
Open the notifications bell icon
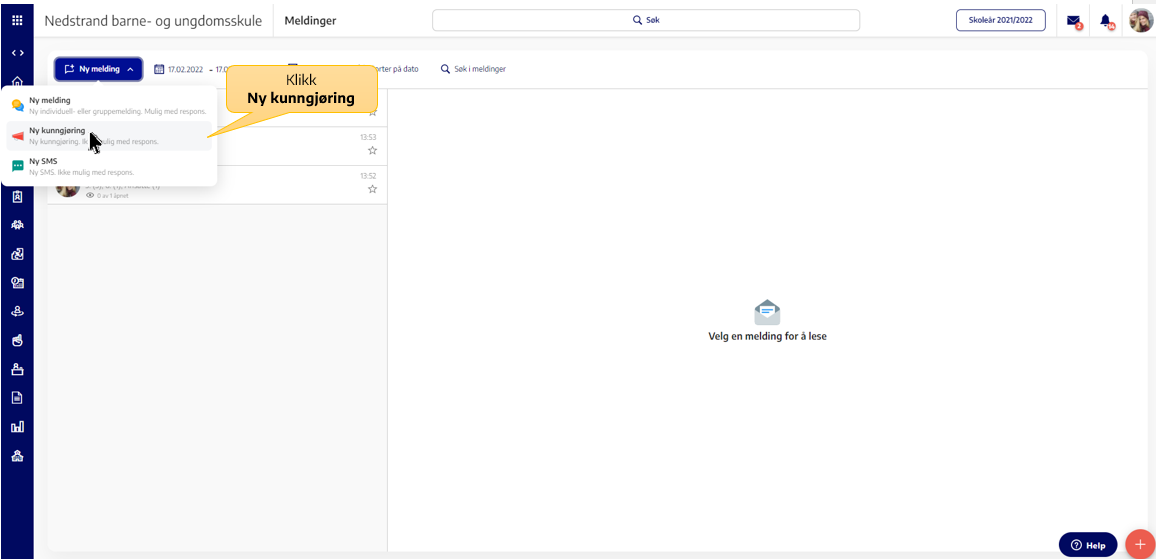click(x=1106, y=21)
